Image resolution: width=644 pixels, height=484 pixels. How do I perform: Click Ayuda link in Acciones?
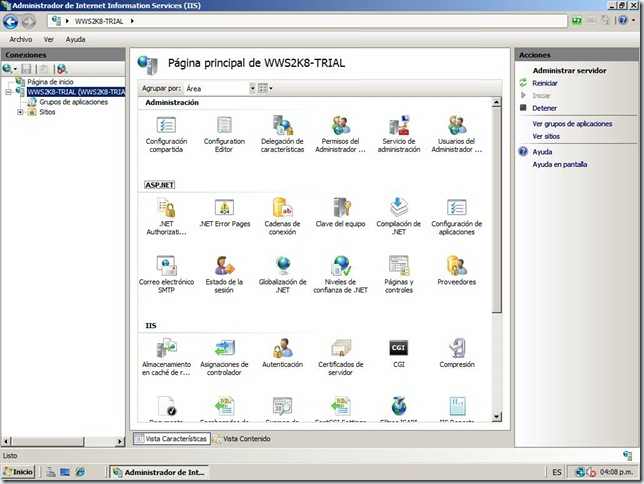[x=542, y=152]
